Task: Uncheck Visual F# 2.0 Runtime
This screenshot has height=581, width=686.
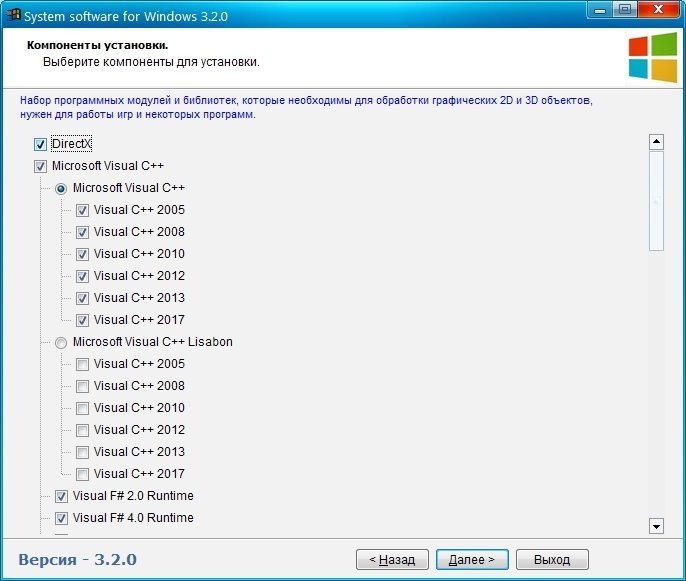Action: pos(61,496)
